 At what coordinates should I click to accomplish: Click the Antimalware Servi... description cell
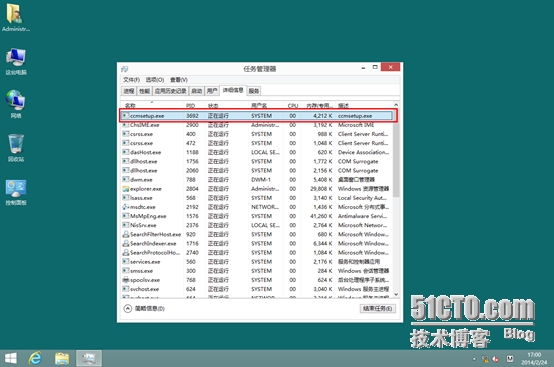(x=363, y=216)
